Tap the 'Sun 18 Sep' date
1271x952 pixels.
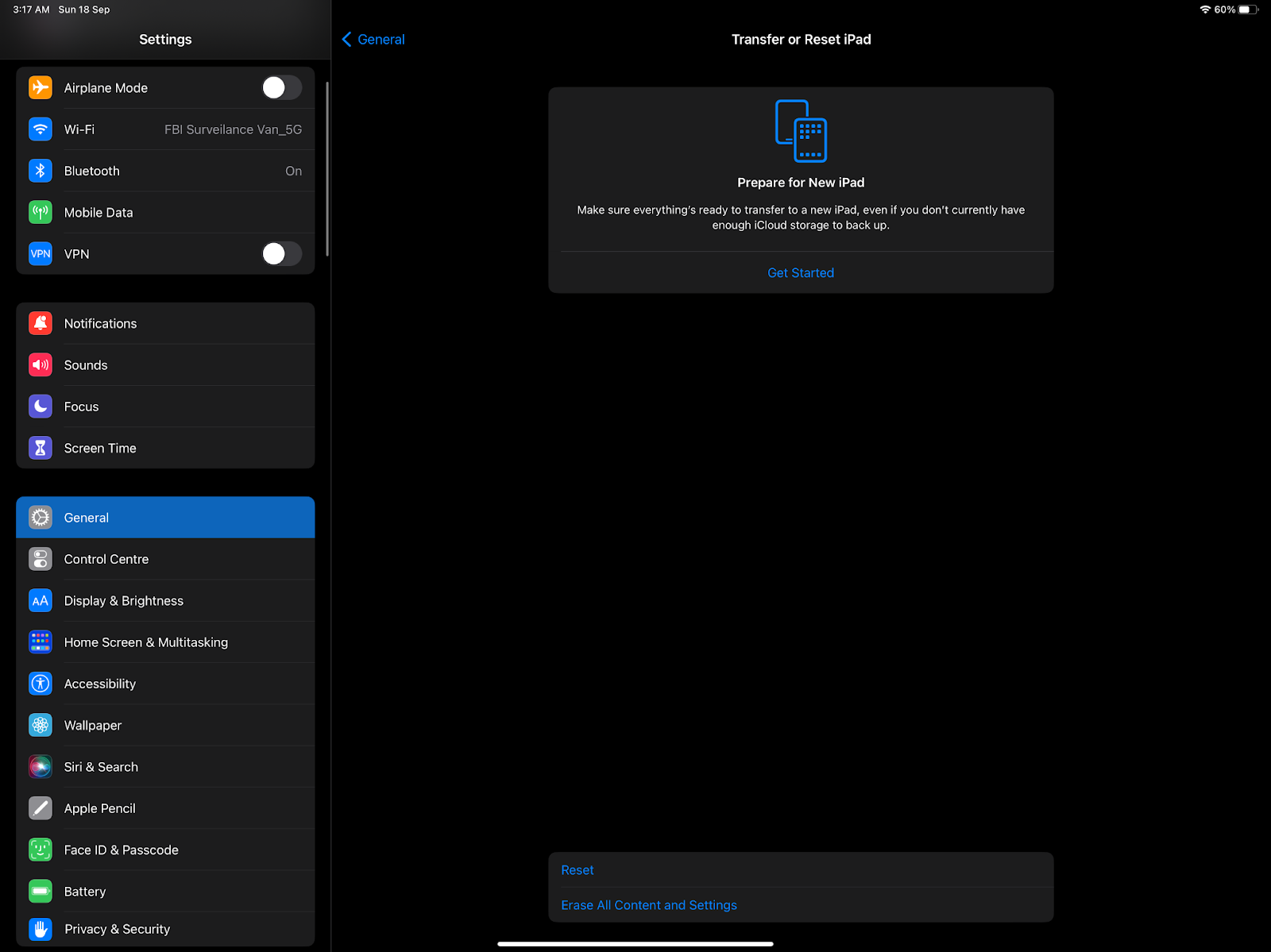(84, 10)
